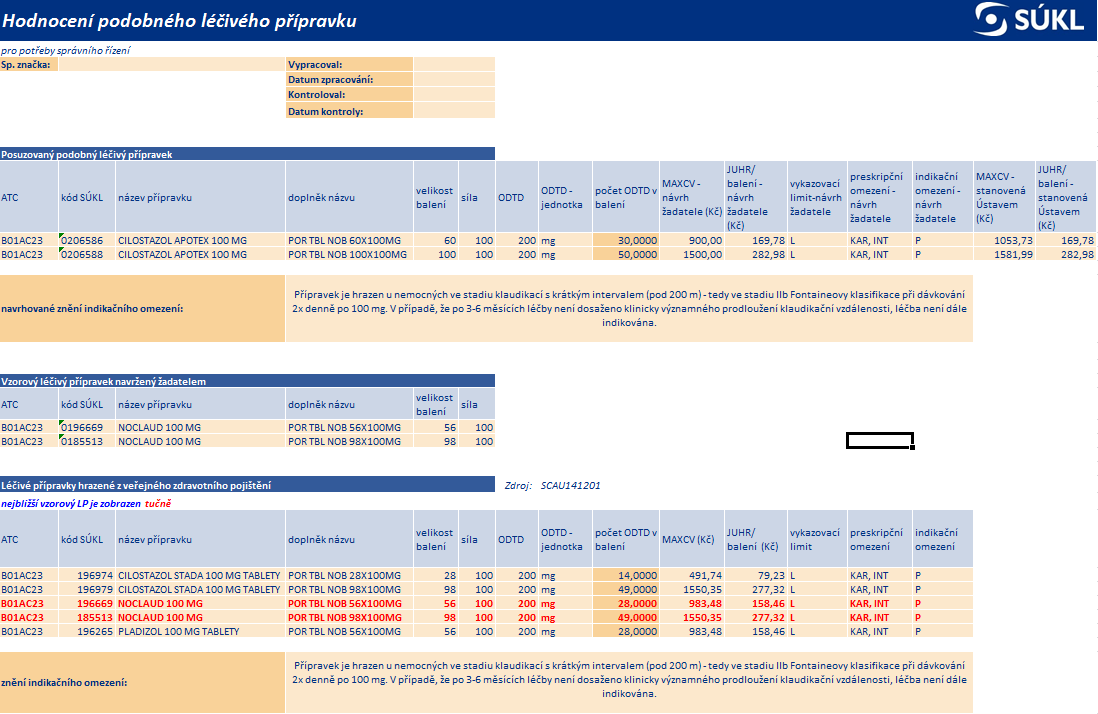Select the 'Zdroj:' label
The width and height of the screenshot is (1098, 714).
(x=517, y=485)
